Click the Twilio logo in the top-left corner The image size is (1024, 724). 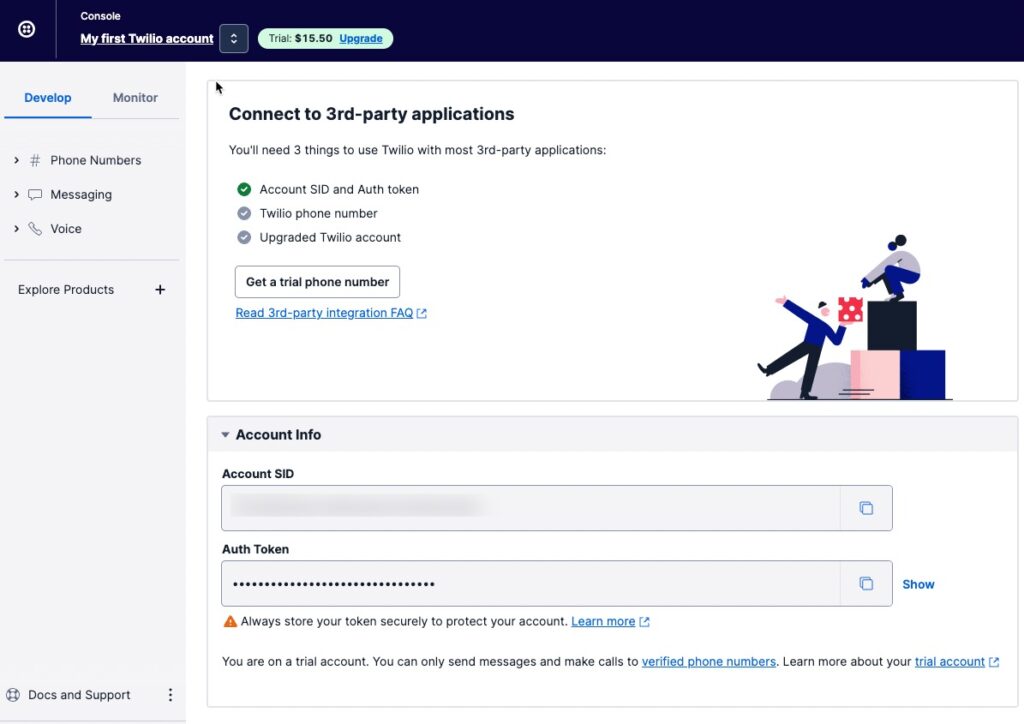point(26,29)
